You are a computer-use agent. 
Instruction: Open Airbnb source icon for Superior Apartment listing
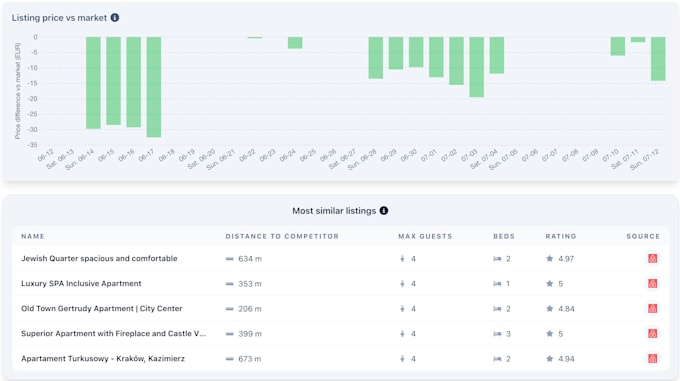[652, 334]
